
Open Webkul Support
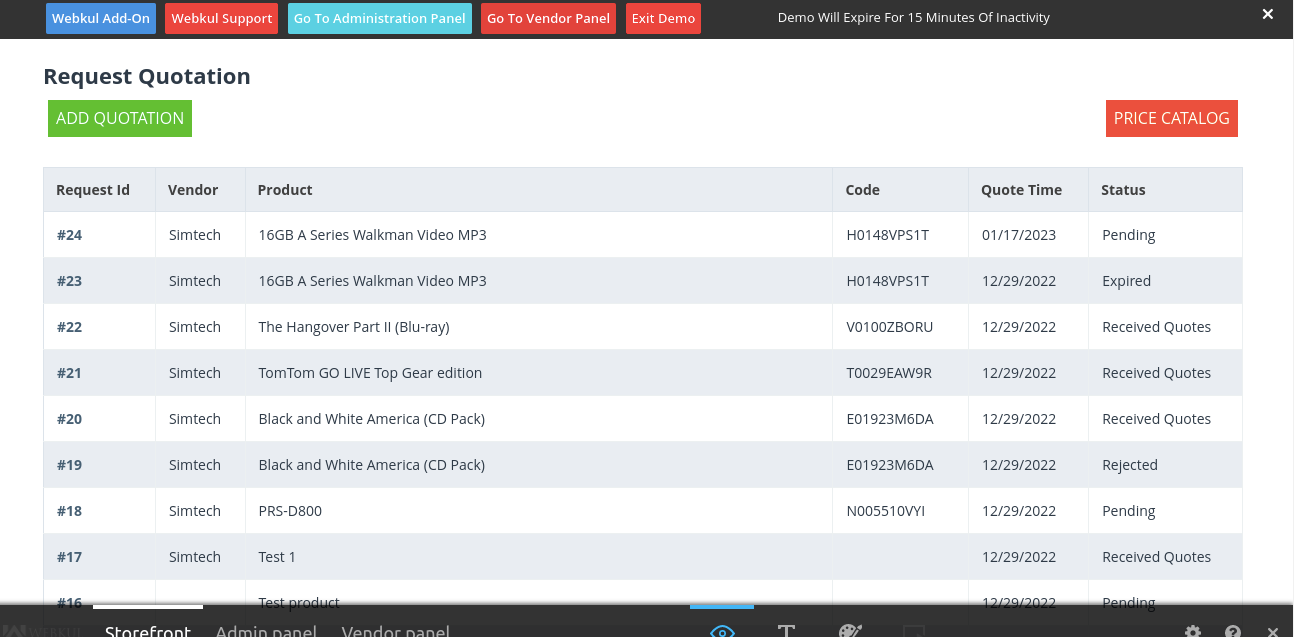click(221, 18)
